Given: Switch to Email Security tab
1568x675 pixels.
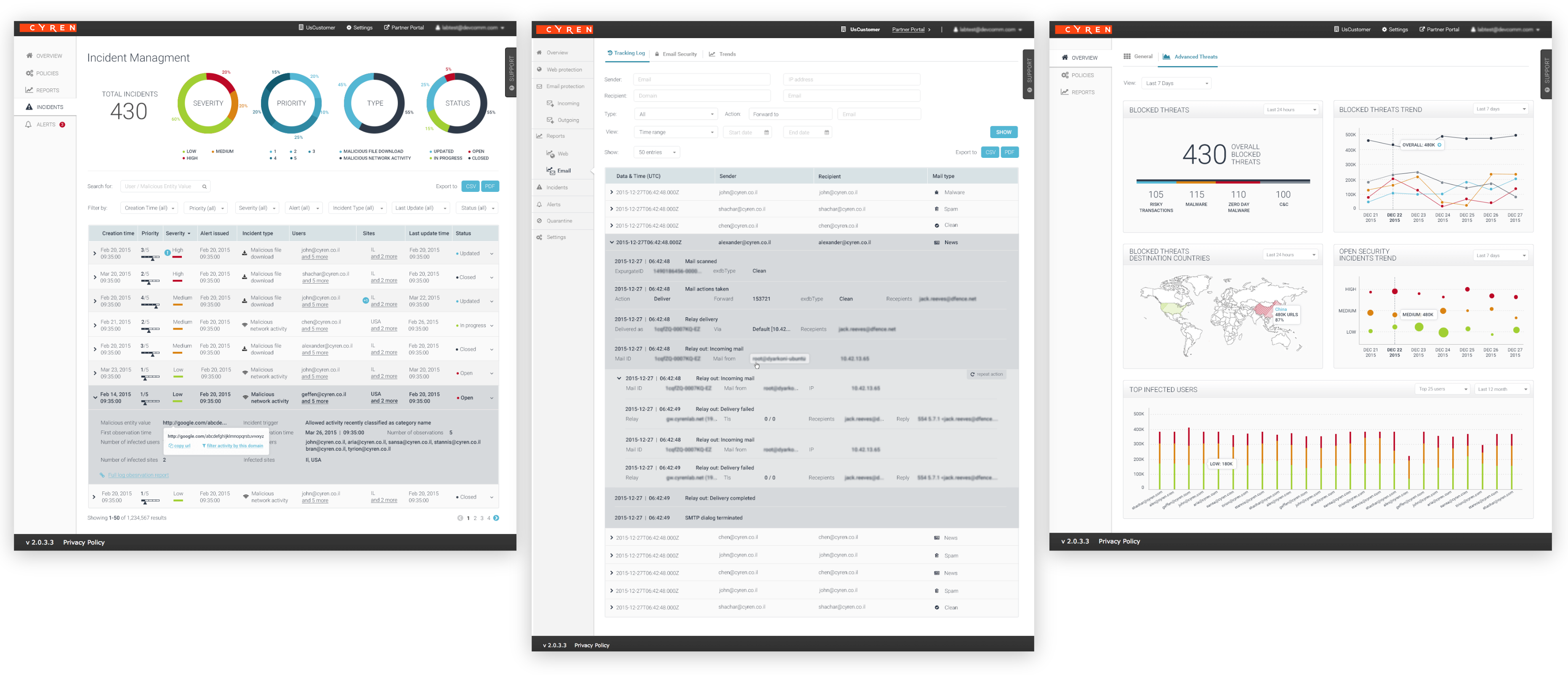Looking at the screenshot, I should coord(676,54).
